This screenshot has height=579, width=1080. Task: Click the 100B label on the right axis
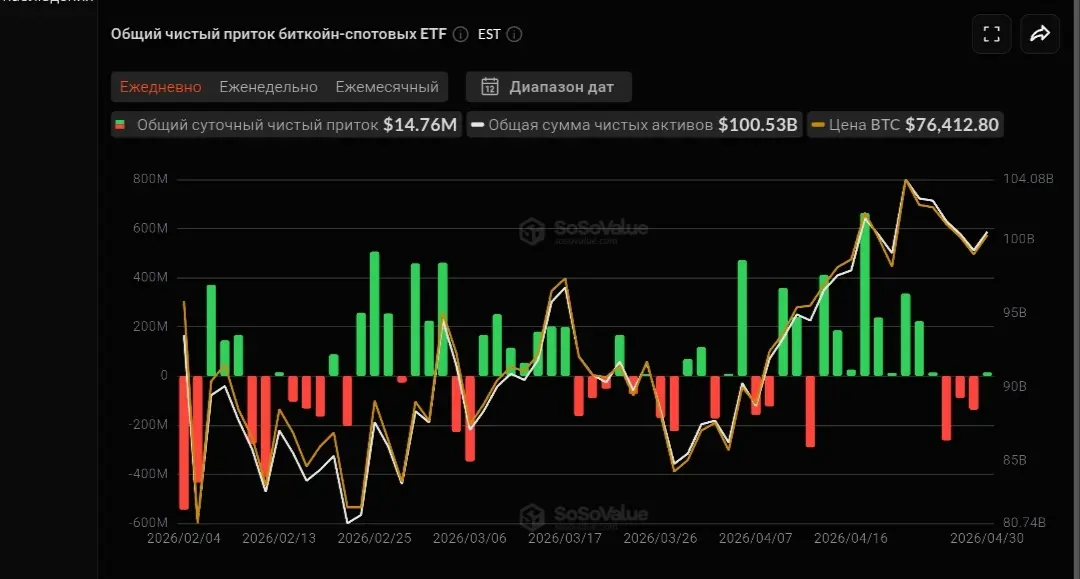point(1019,239)
